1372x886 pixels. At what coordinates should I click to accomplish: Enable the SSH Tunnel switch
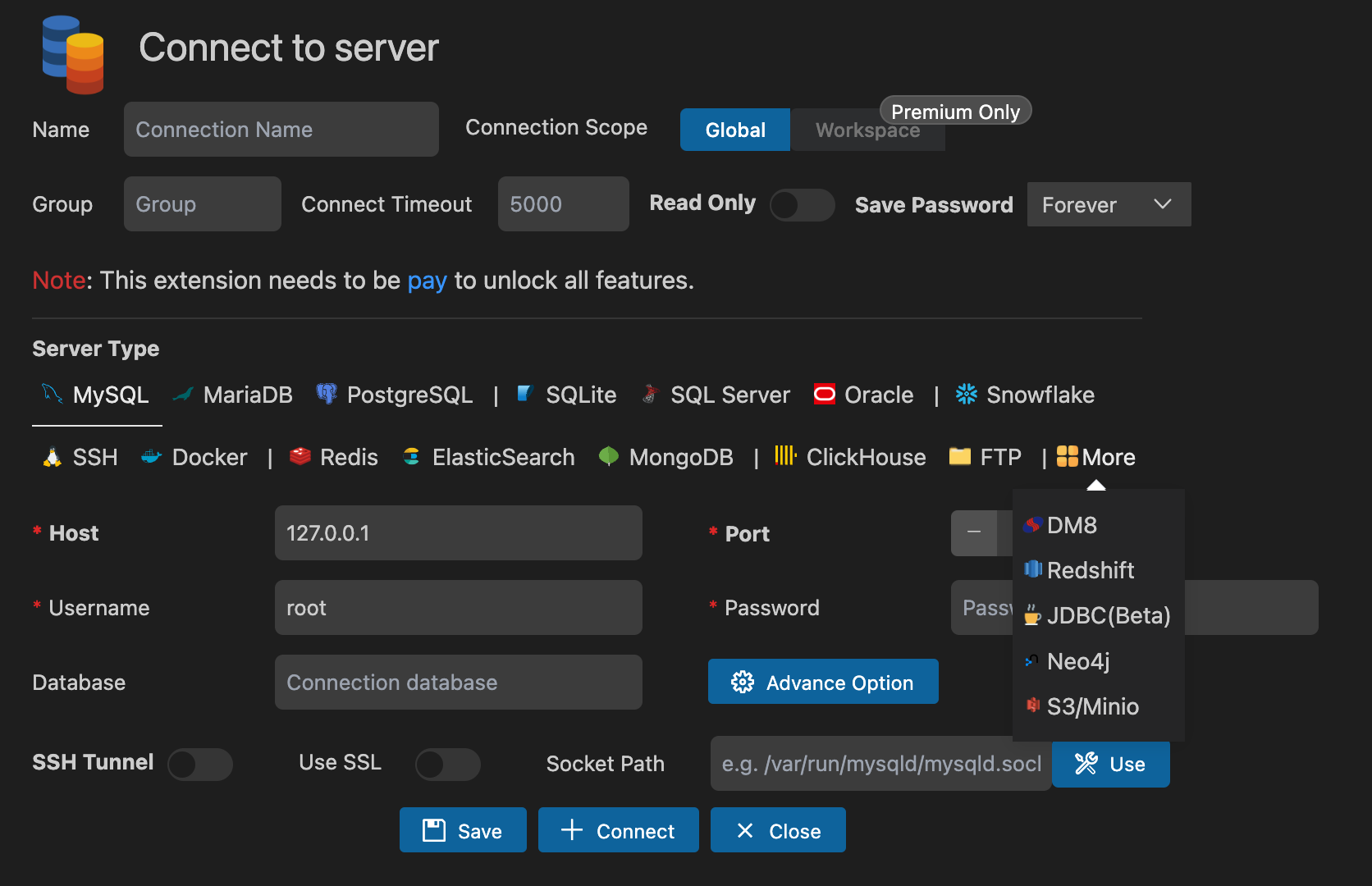click(200, 765)
